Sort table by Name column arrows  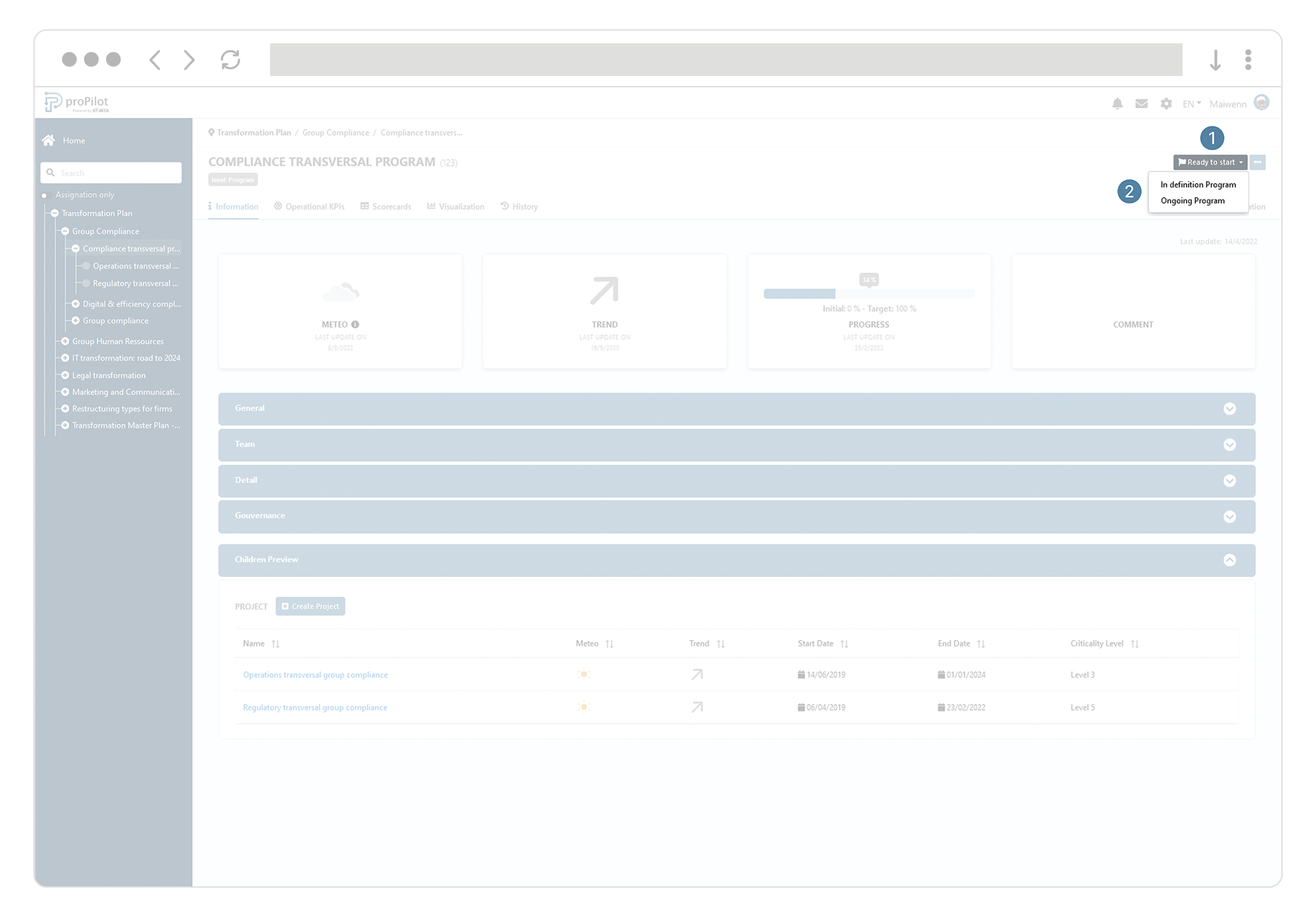tap(275, 644)
